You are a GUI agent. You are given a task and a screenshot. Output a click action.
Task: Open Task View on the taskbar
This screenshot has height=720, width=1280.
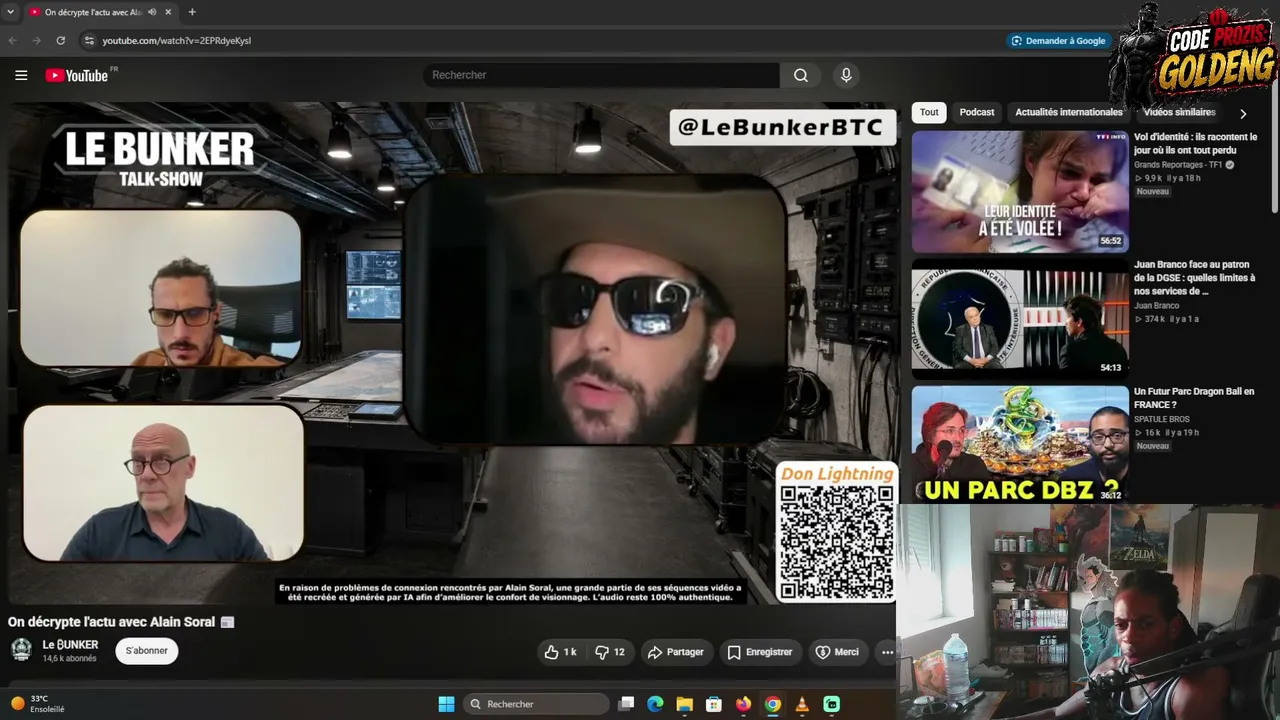point(626,704)
